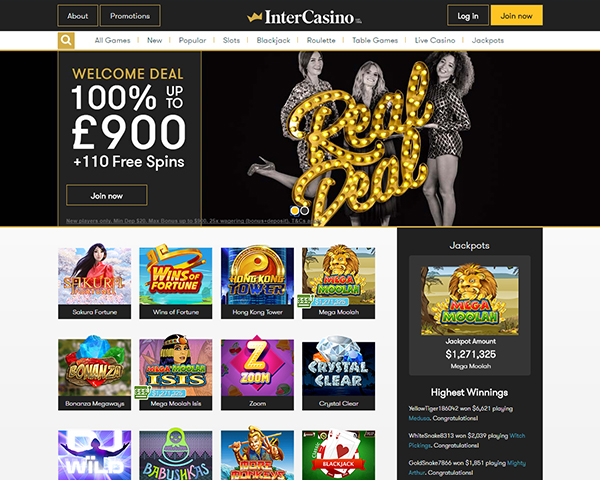The height and width of the screenshot is (480, 600).
Task: Open the Sakura Fortune game tile
Action: tap(95, 283)
